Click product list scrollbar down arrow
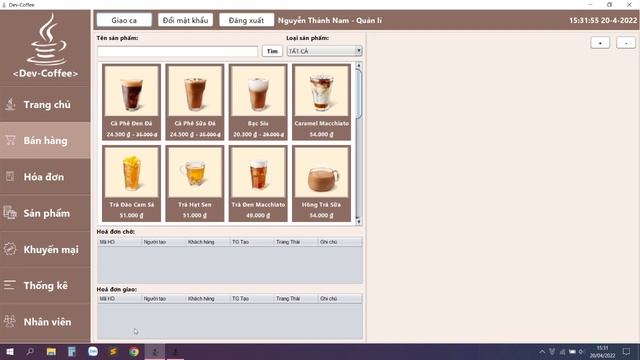 358,222
